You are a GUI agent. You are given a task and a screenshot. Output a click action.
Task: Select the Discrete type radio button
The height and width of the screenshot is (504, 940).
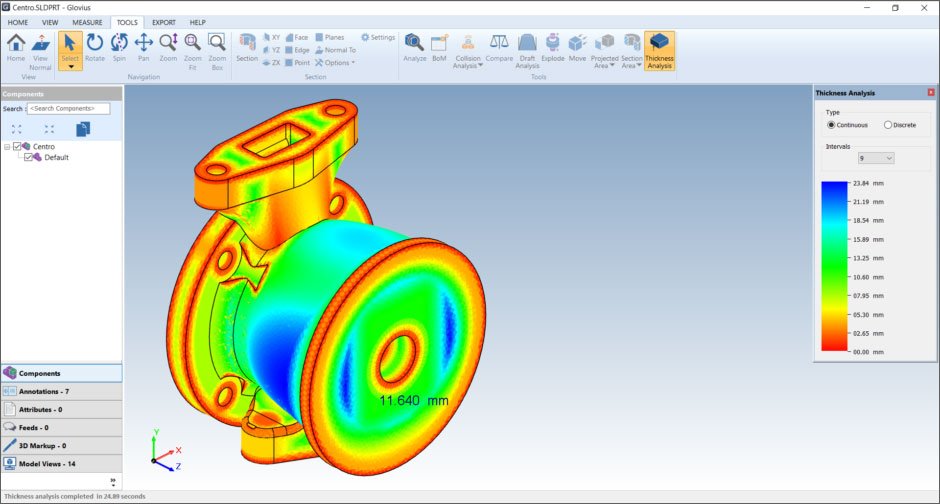tap(888, 125)
